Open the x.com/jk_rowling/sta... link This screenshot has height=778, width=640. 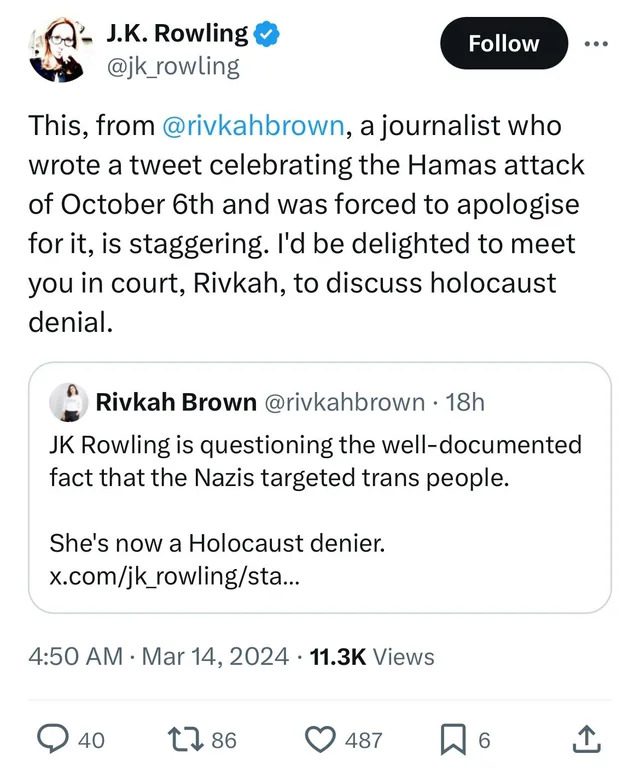pyautogui.click(x=175, y=576)
